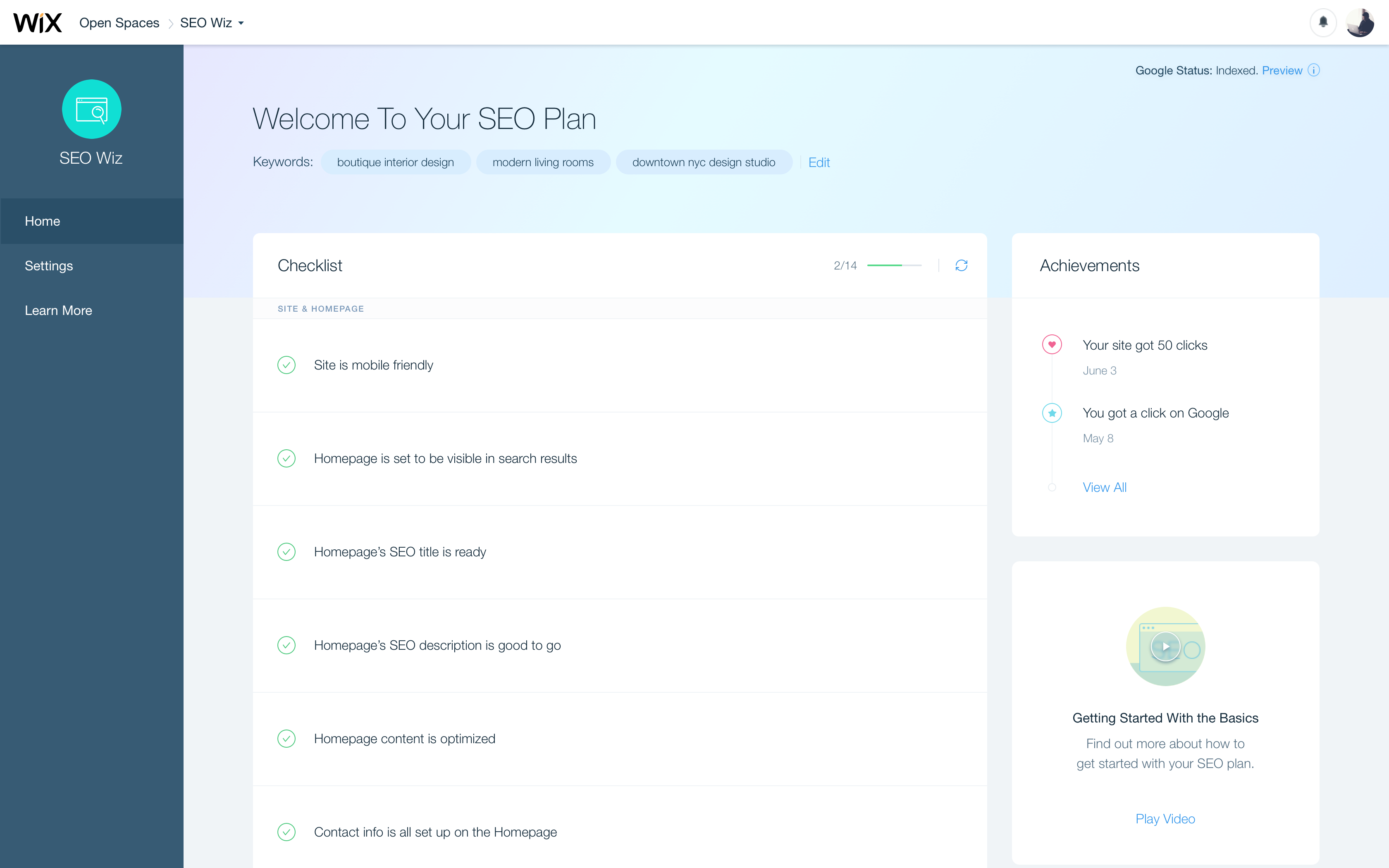Viewport: 1389px width, 868px height.
Task: Expand 'Contact info is all set up' item
Action: click(435, 832)
